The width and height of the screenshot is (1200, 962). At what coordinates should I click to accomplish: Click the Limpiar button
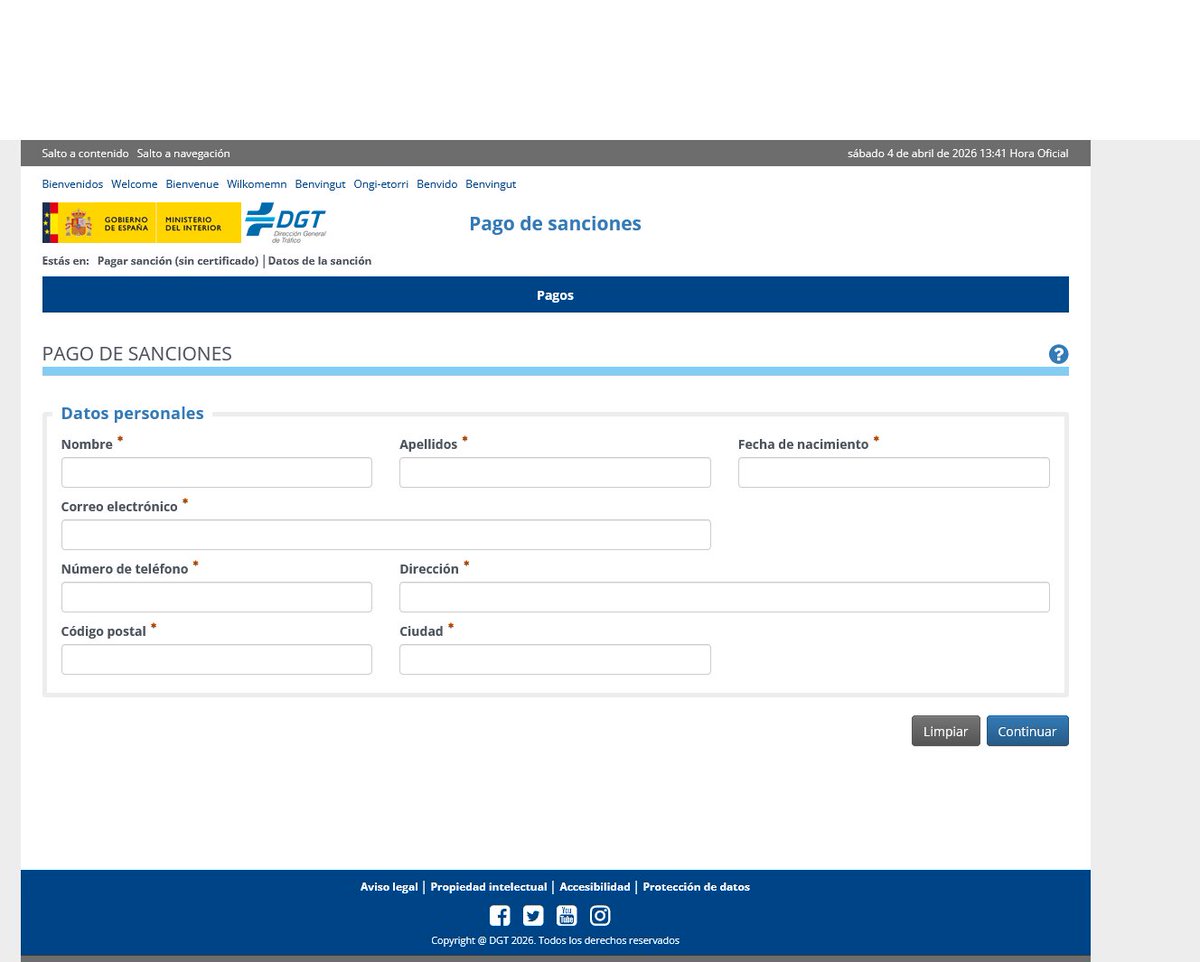[945, 731]
